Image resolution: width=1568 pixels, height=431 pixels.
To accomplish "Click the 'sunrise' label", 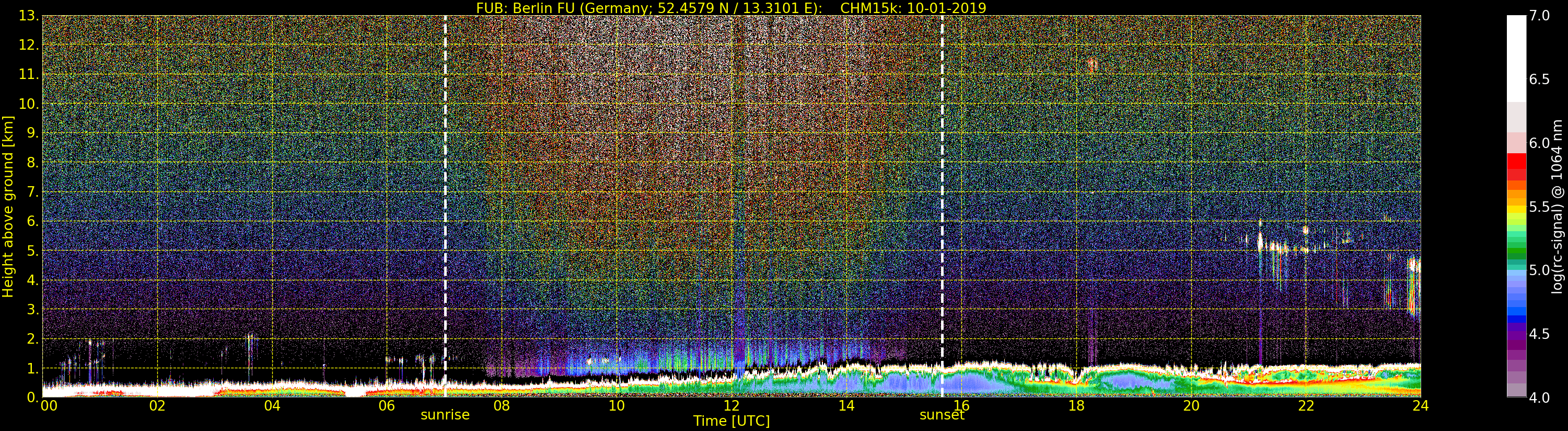I will click(x=445, y=415).
